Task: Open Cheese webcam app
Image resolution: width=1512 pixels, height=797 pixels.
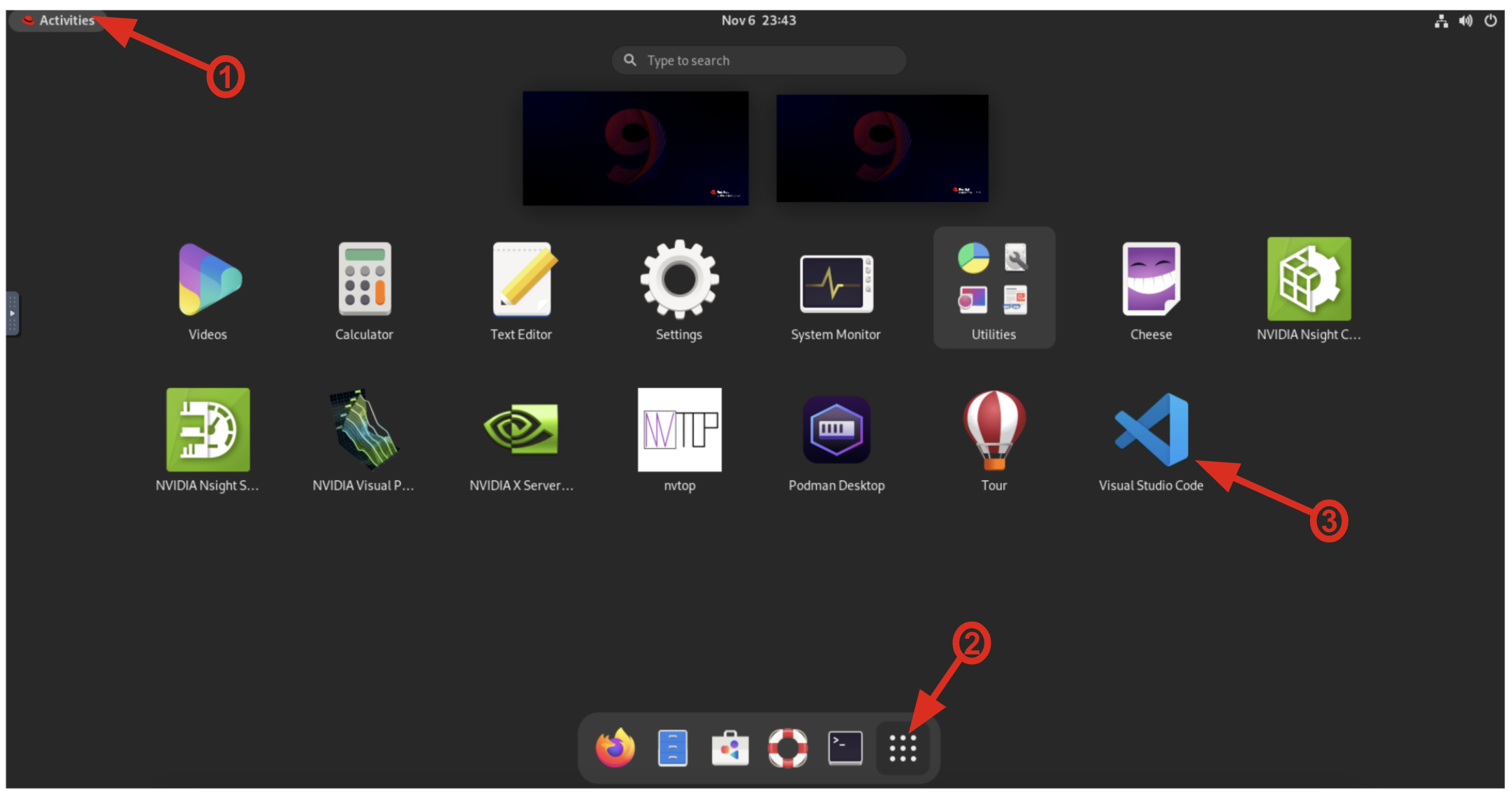Action: [x=1151, y=280]
